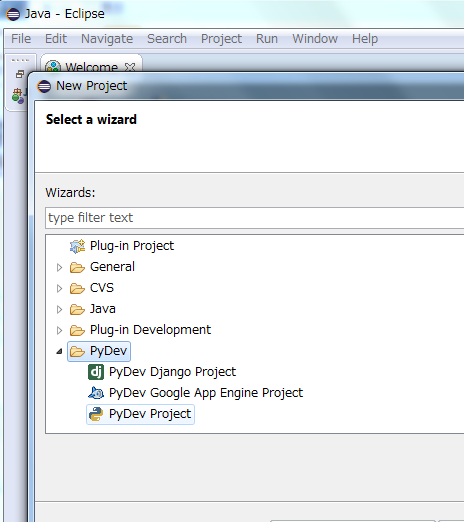Click the Java perspective icon in sidebar
464x522 pixels.
(x=18, y=96)
